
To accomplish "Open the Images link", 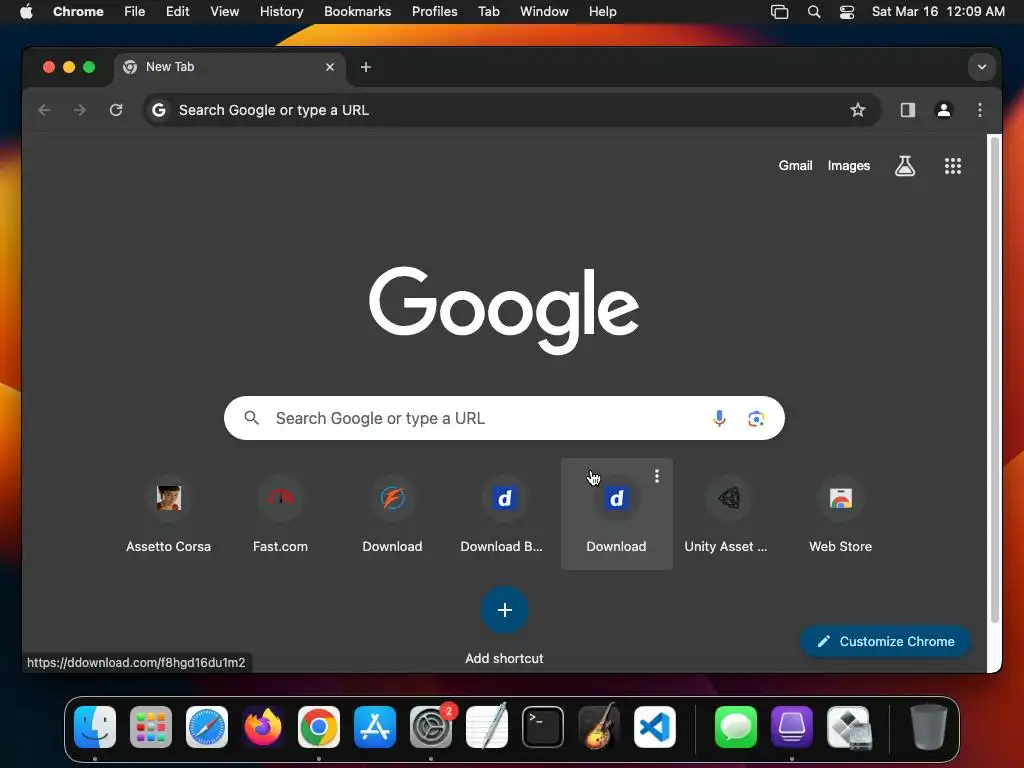I will 849,166.
